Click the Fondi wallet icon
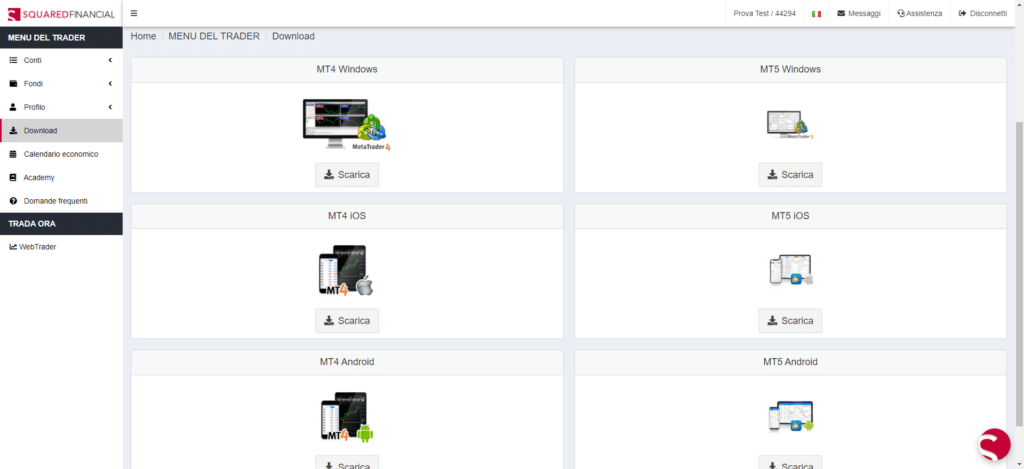Viewport: 1024px width, 469px height. tap(12, 84)
